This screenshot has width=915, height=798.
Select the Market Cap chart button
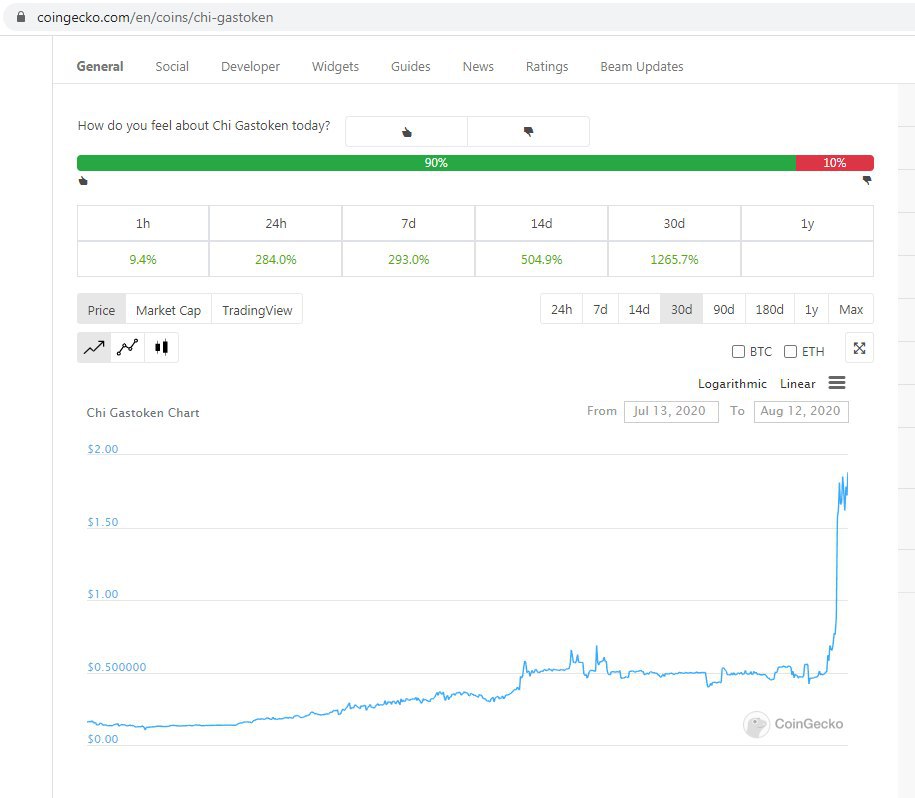[x=168, y=310]
